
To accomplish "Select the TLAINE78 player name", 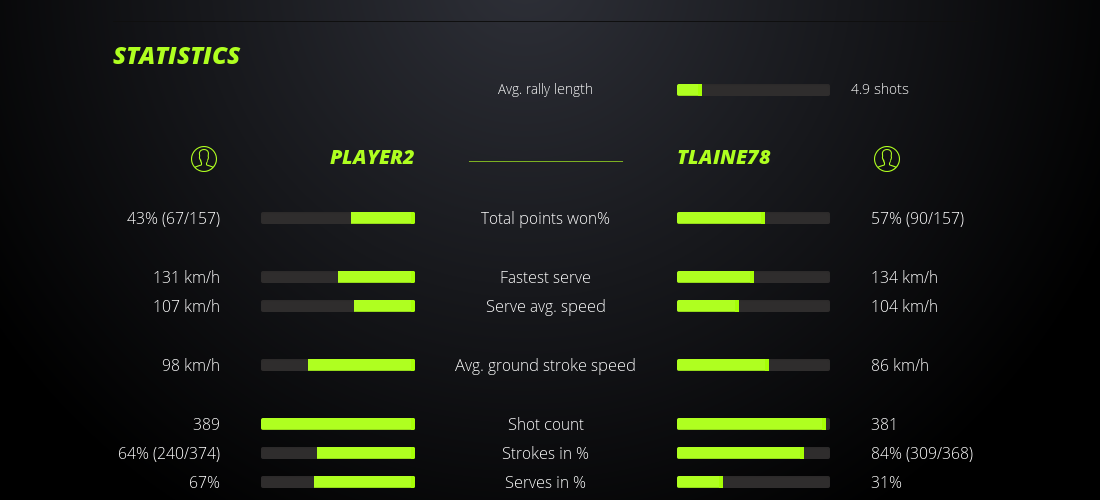I will (723, 157).
